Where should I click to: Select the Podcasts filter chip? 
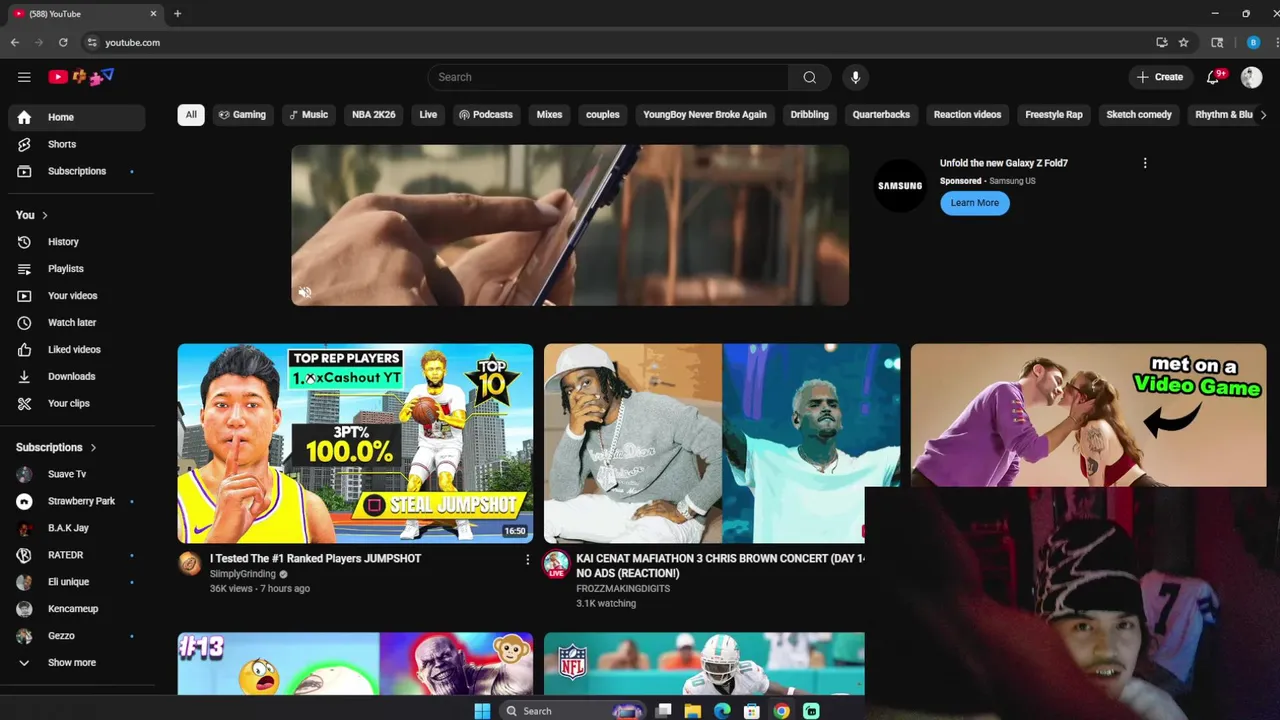[x=486, y=115]
